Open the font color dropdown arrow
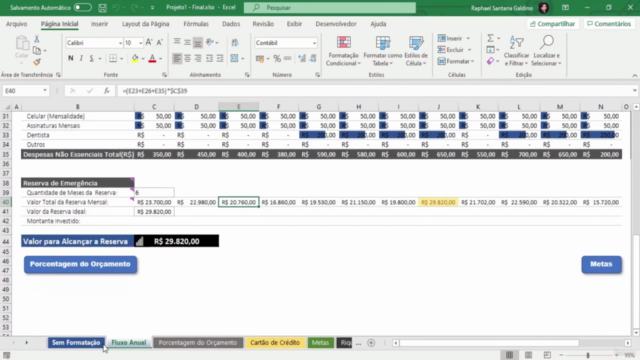The height and width of the screenshot is (360, 640). pos(160,59)
